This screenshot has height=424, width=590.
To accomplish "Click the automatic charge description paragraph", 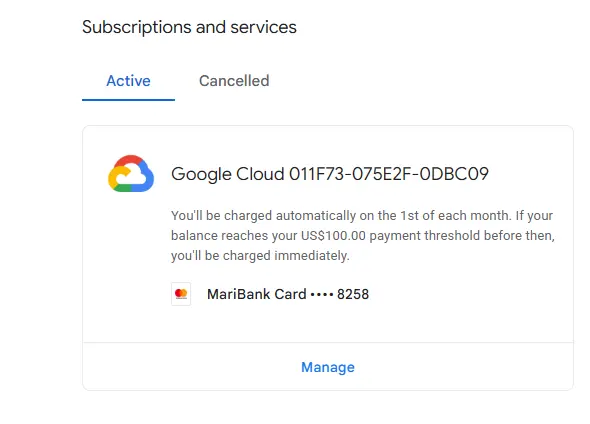I will pyautogui.click(x=363, y=236).
